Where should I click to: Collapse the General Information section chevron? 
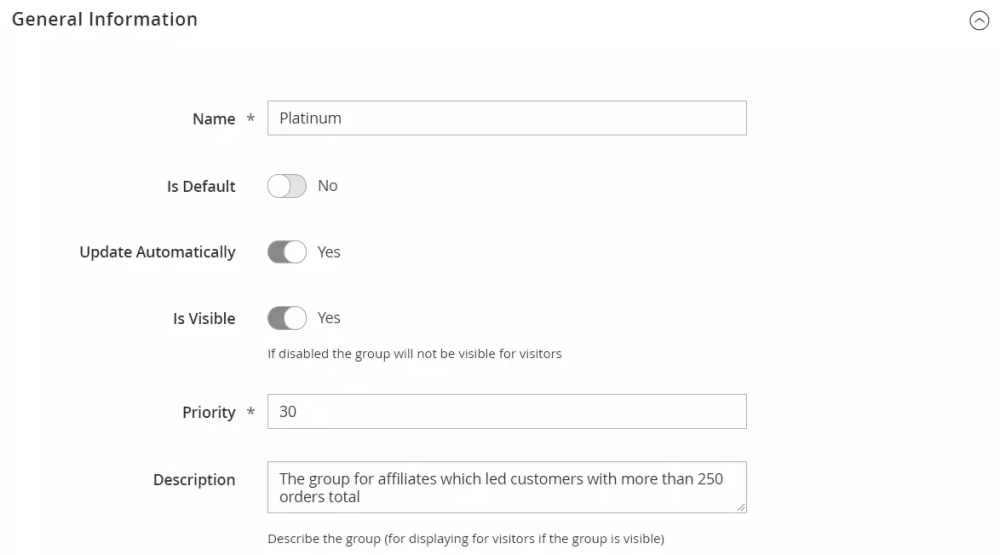pos(980,21)
